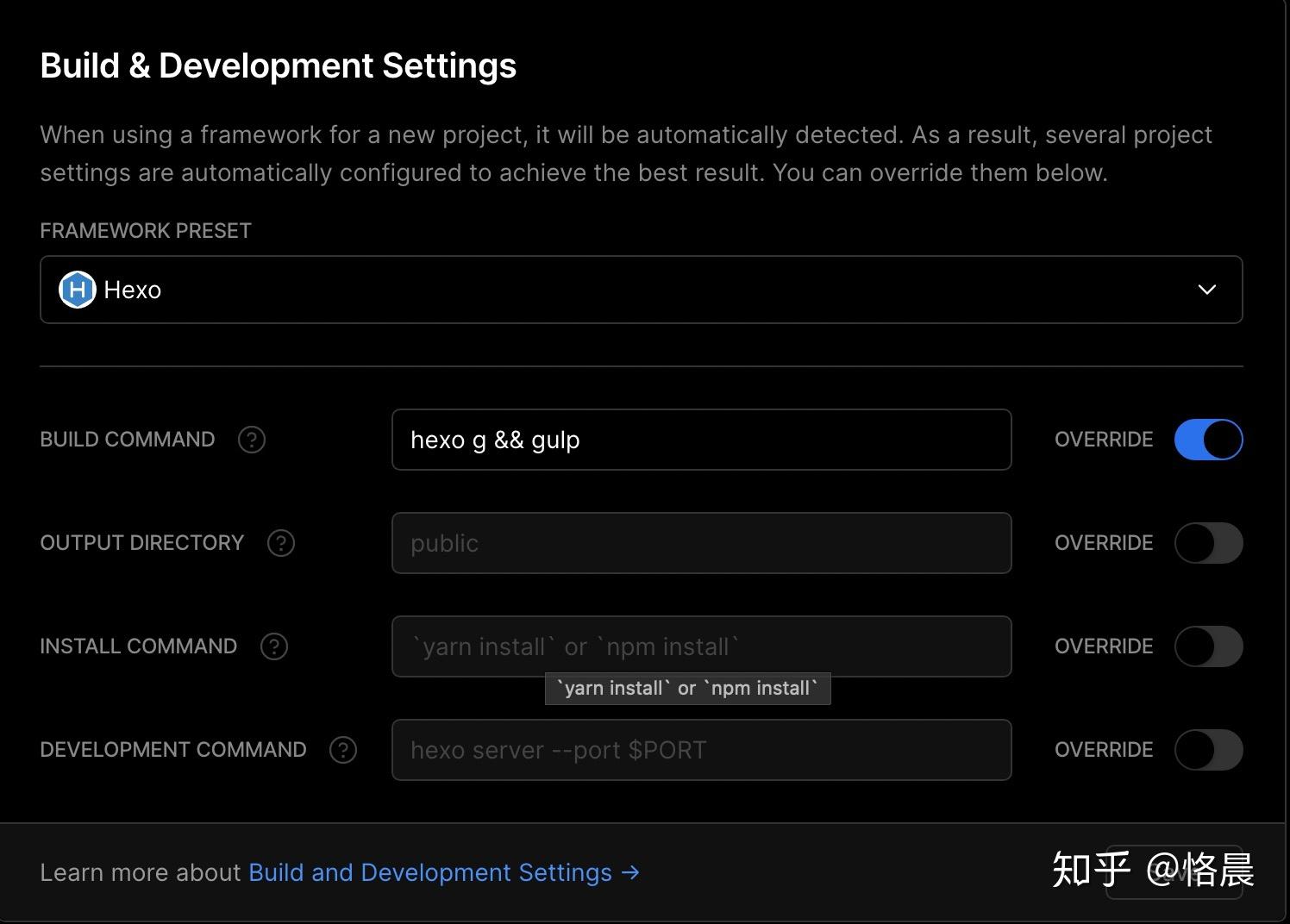This screenshot has height=924, width=1290.
Task: Click the Output Directory field showing 'public'
Action: click(x=700, y=543)
